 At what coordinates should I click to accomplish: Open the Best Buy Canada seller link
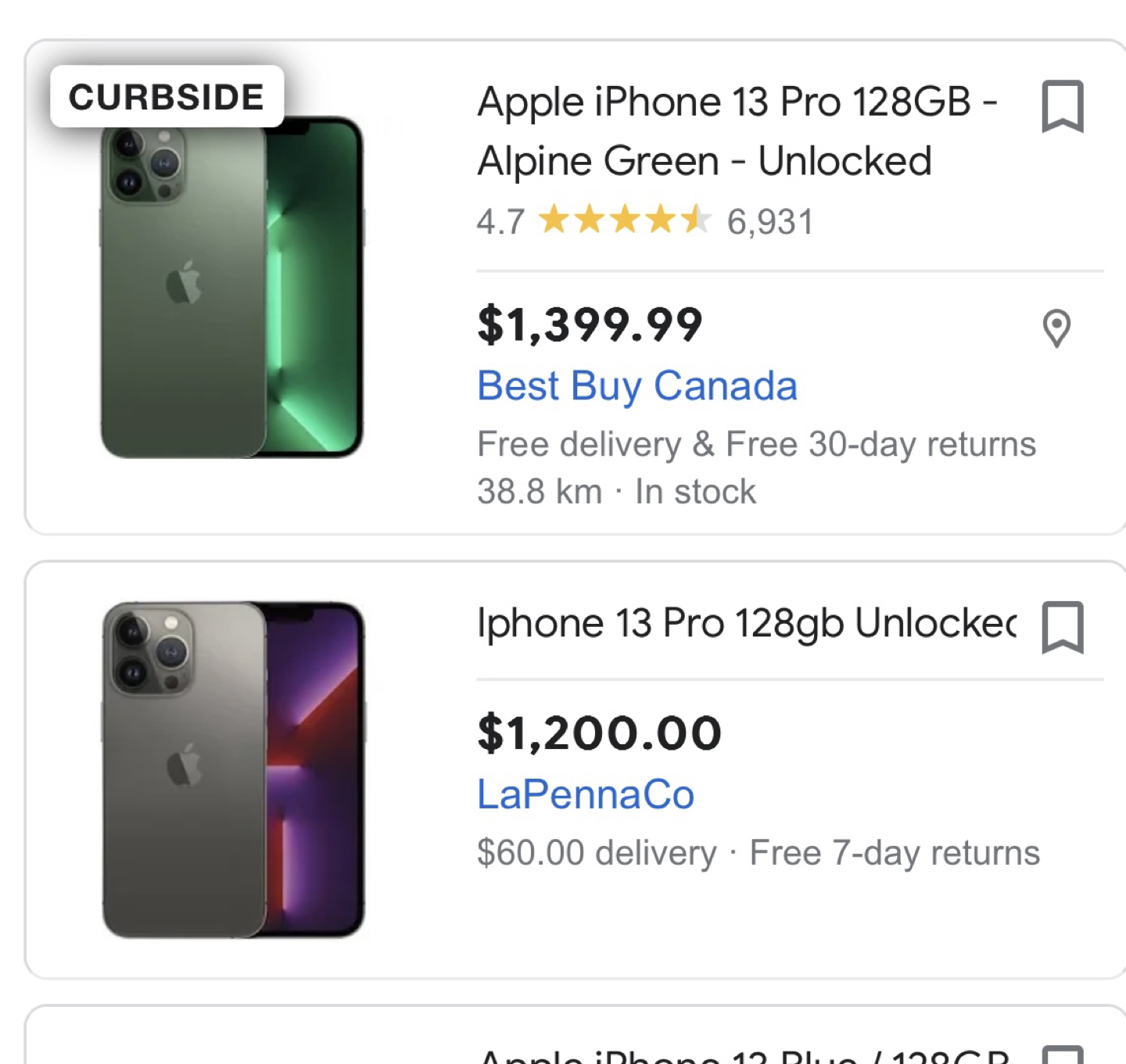[637, 386]
